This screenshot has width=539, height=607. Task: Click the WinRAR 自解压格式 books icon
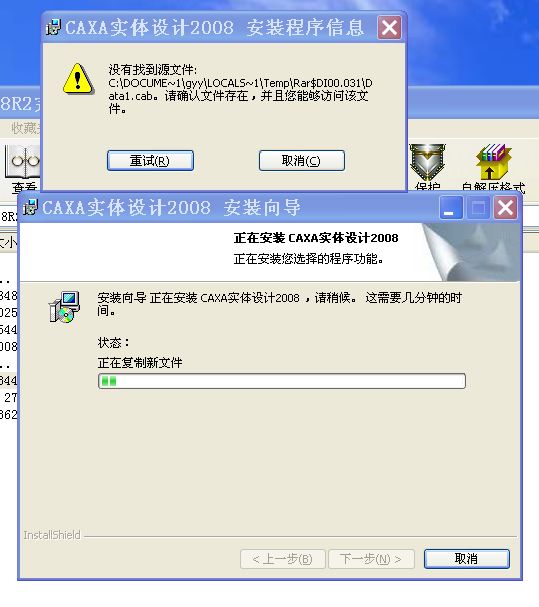493,161
